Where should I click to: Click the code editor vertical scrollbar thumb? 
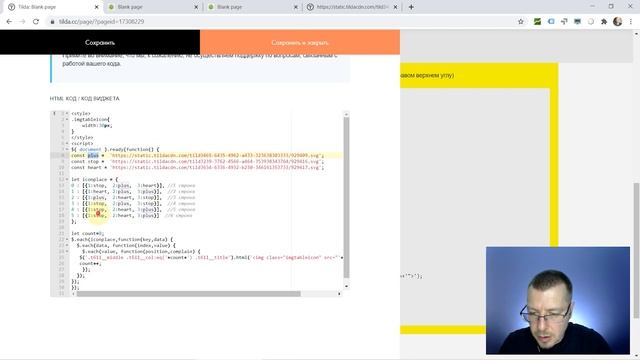tap(347, 198)
